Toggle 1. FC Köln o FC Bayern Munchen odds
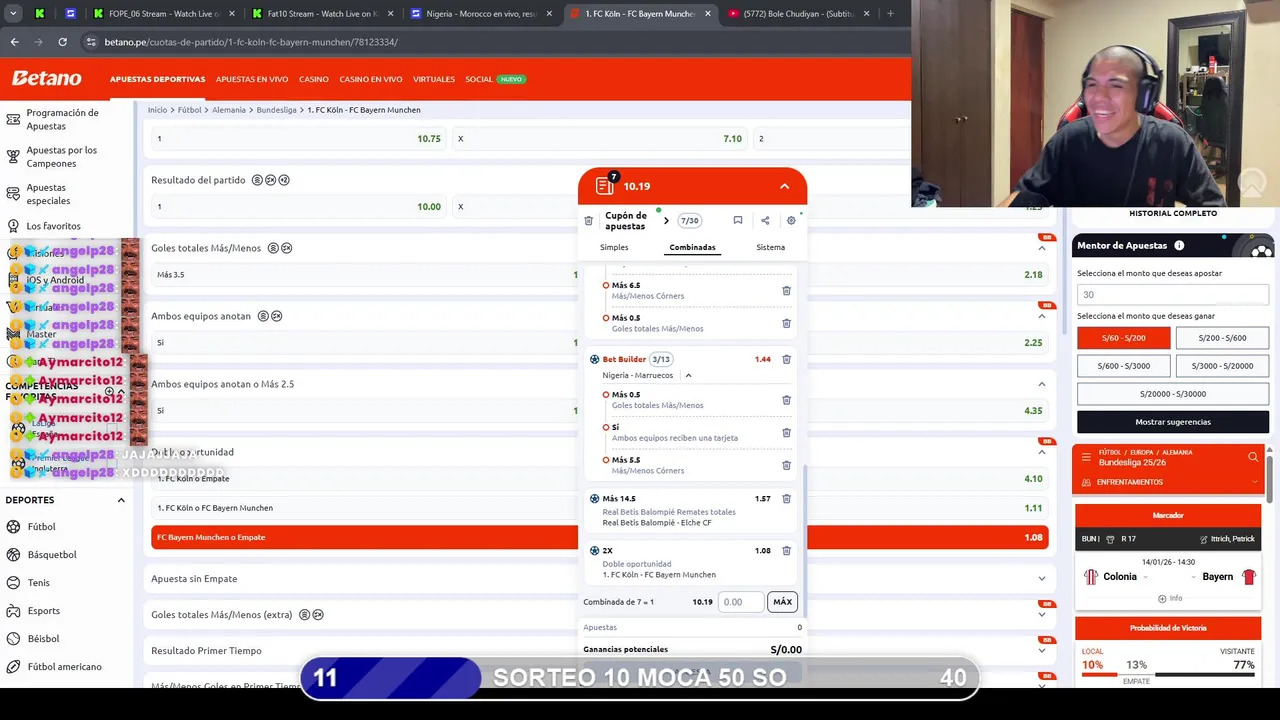This screenshot has width=1280, height=720. click(600, 508)
